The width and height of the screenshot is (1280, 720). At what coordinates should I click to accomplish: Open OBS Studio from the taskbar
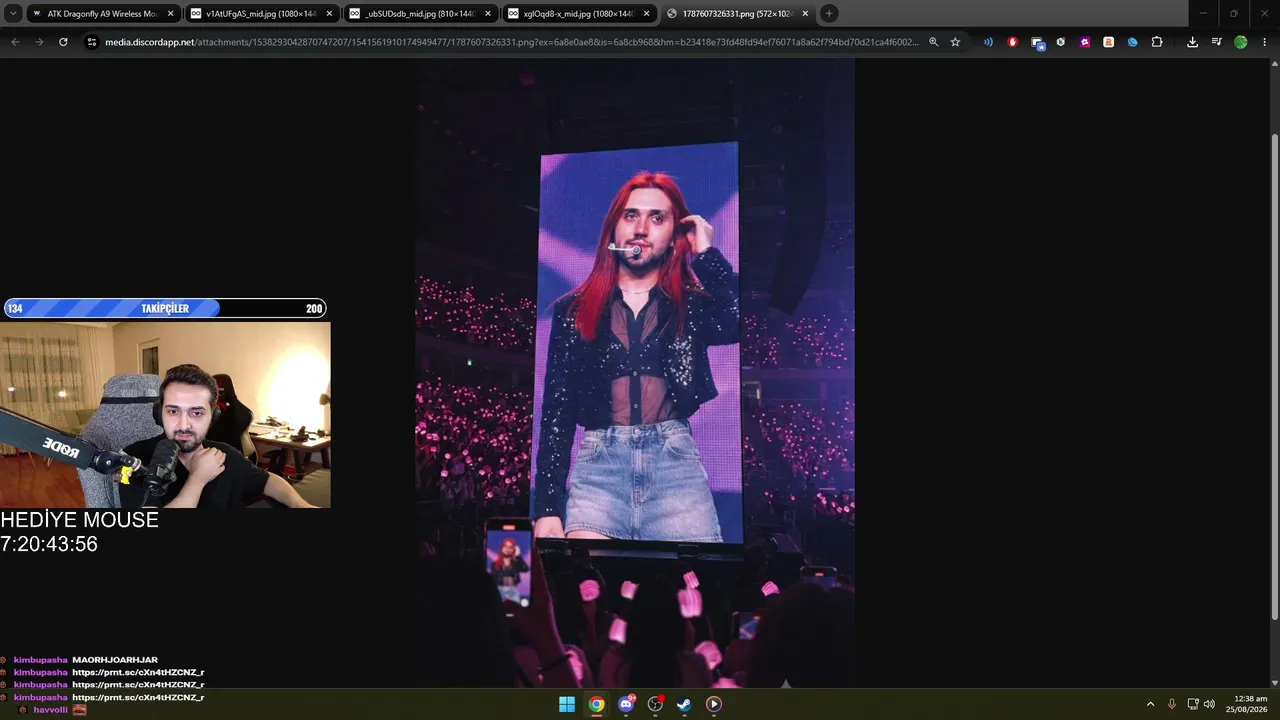pyautogui.click(x=655, y=704)
